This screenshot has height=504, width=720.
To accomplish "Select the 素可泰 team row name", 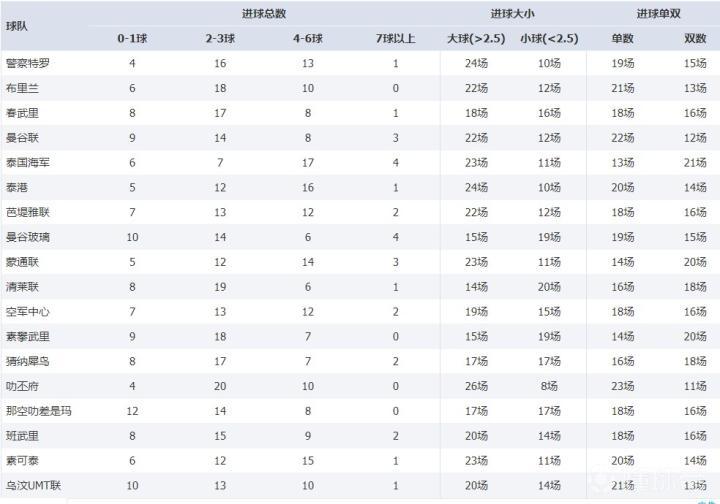I will coord(21,460).
